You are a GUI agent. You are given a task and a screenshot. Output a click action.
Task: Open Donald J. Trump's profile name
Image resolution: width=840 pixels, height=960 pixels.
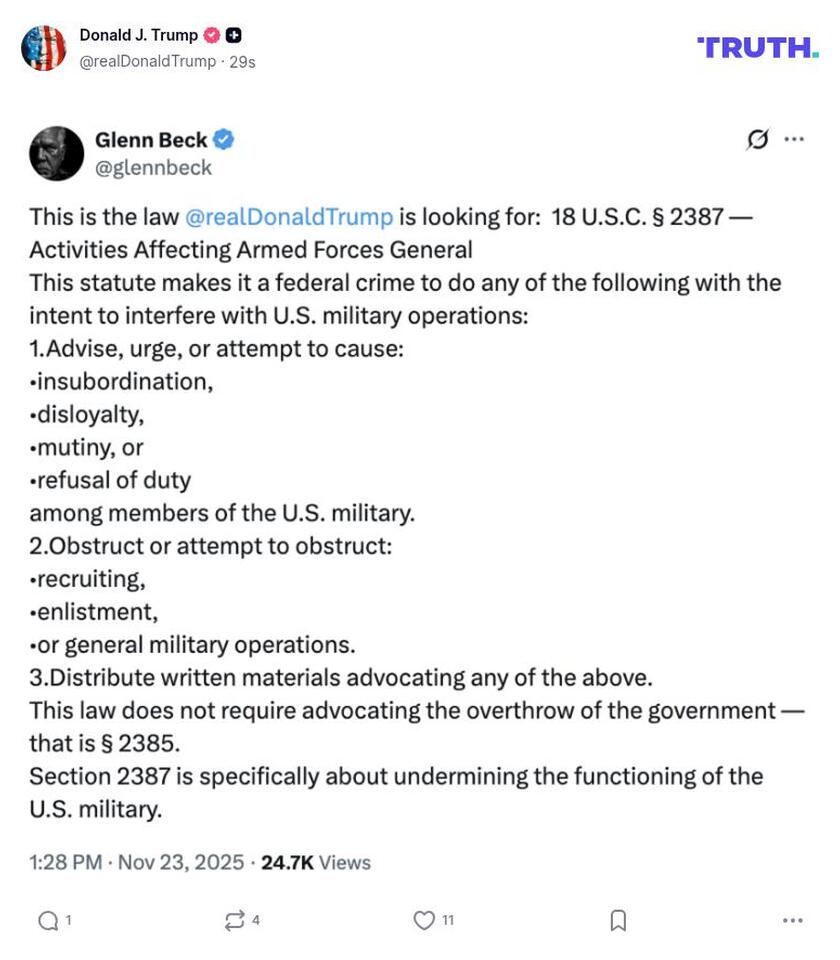[139, 35]
